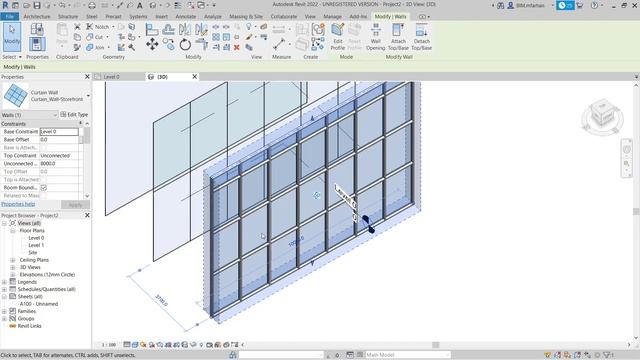Viewport: 640px width, 360px height.
Task: Select the Offset tool
Action: point(169,29)
